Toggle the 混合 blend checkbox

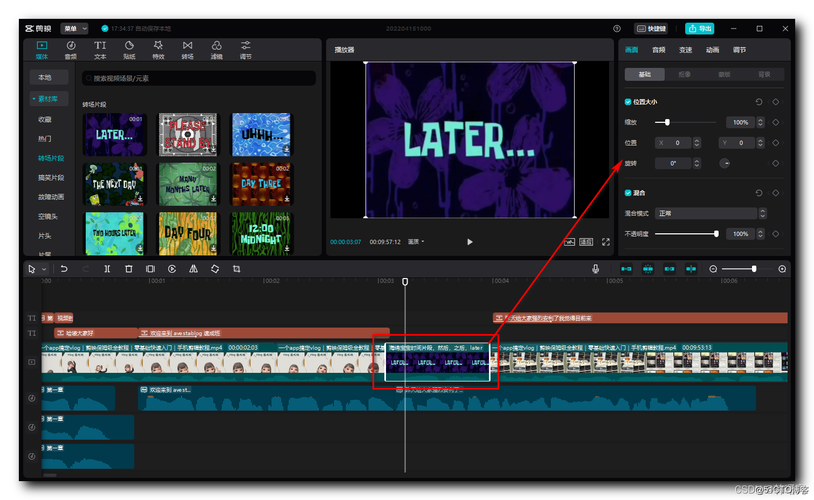coord(628,193)
